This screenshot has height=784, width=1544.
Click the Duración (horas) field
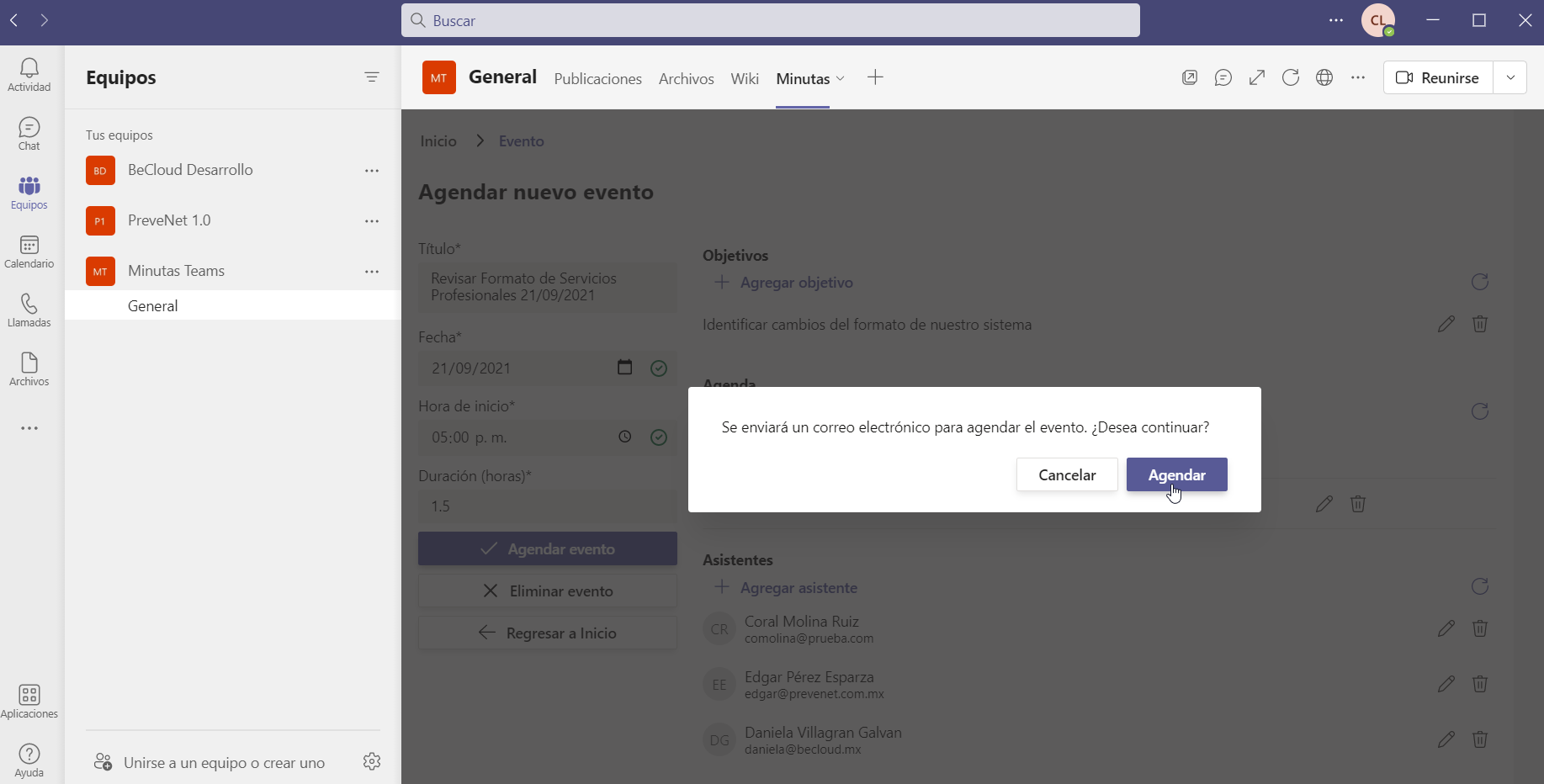click(548, 506)
